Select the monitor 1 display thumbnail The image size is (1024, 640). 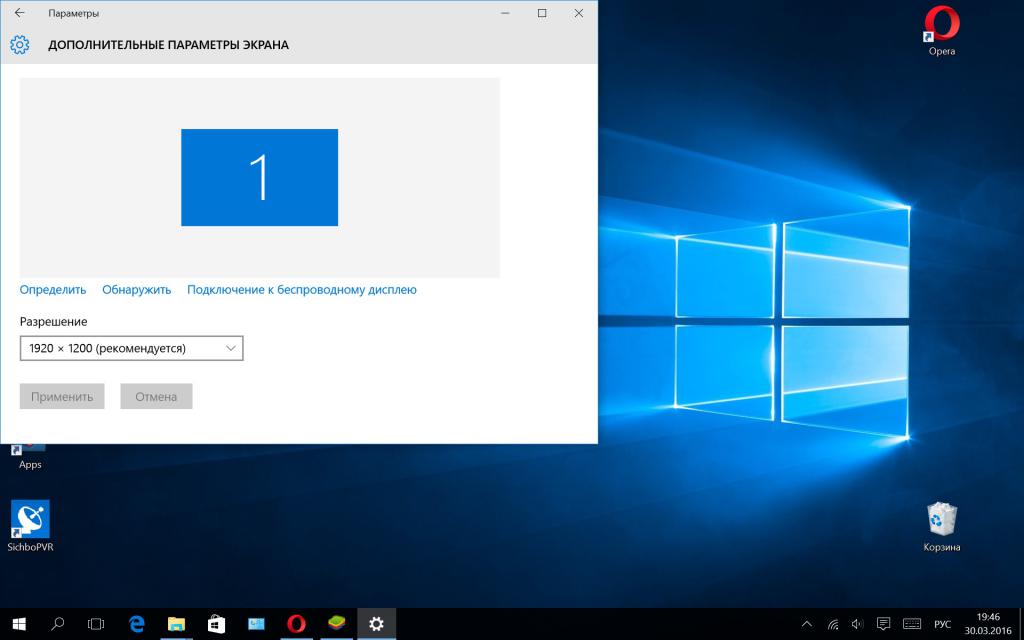(259, 177)
